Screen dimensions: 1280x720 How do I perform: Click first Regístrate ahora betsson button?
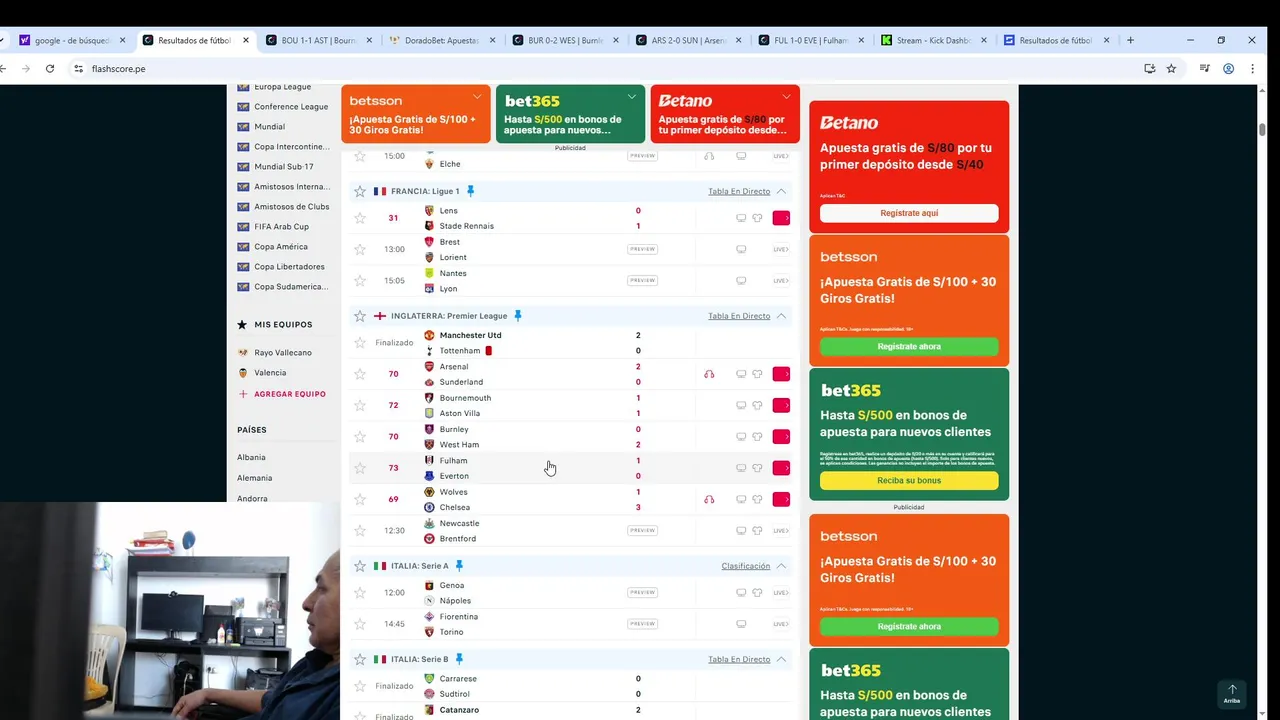909,346
